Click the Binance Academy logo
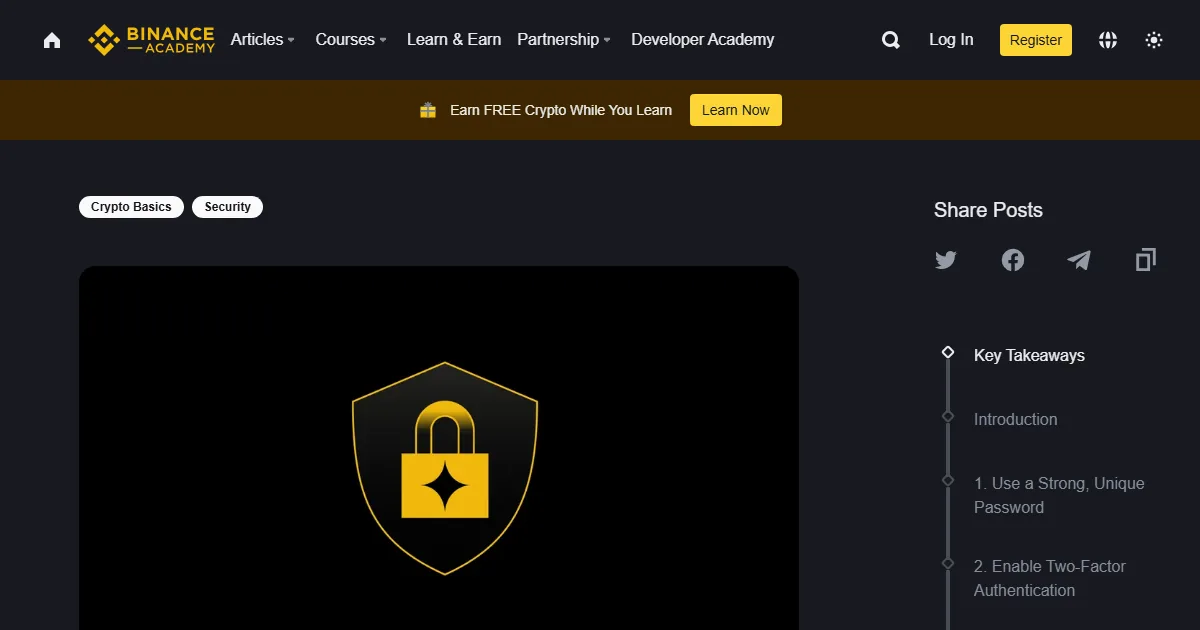Screen dimensions: 1200x630 pyautogui.click(x=151, y=40)
